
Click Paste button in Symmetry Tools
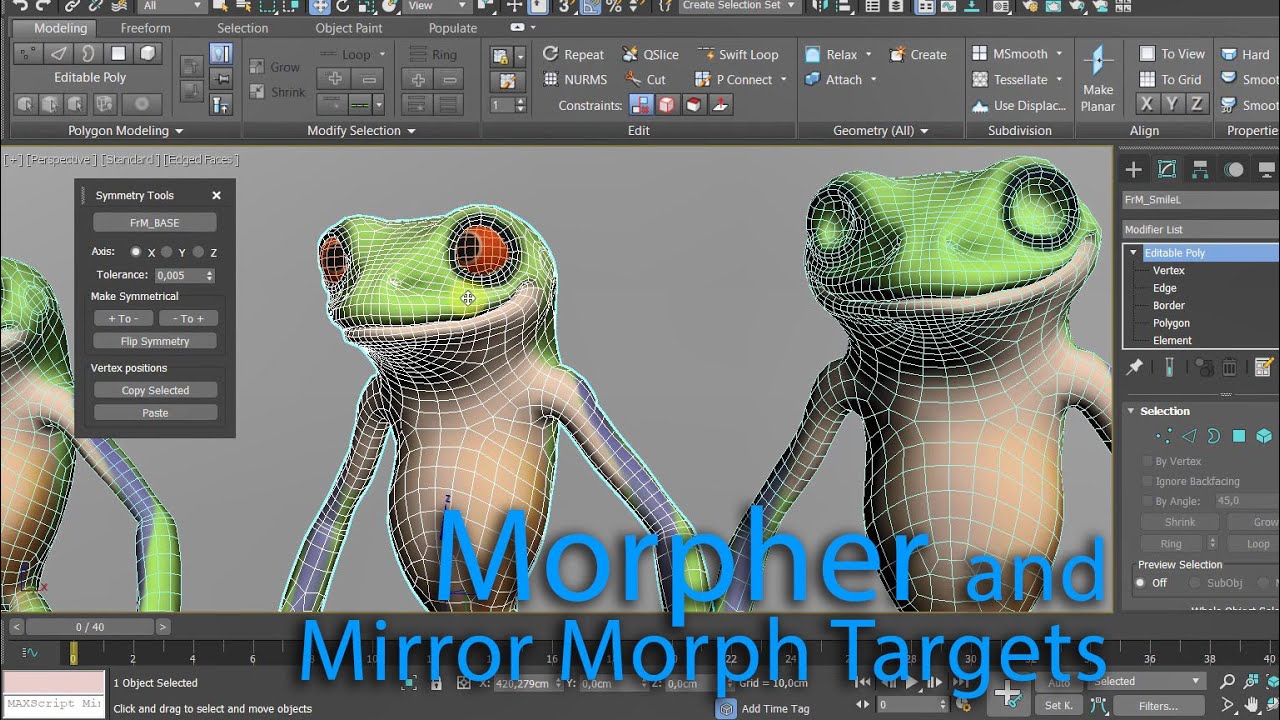click(x=155, y=413)
